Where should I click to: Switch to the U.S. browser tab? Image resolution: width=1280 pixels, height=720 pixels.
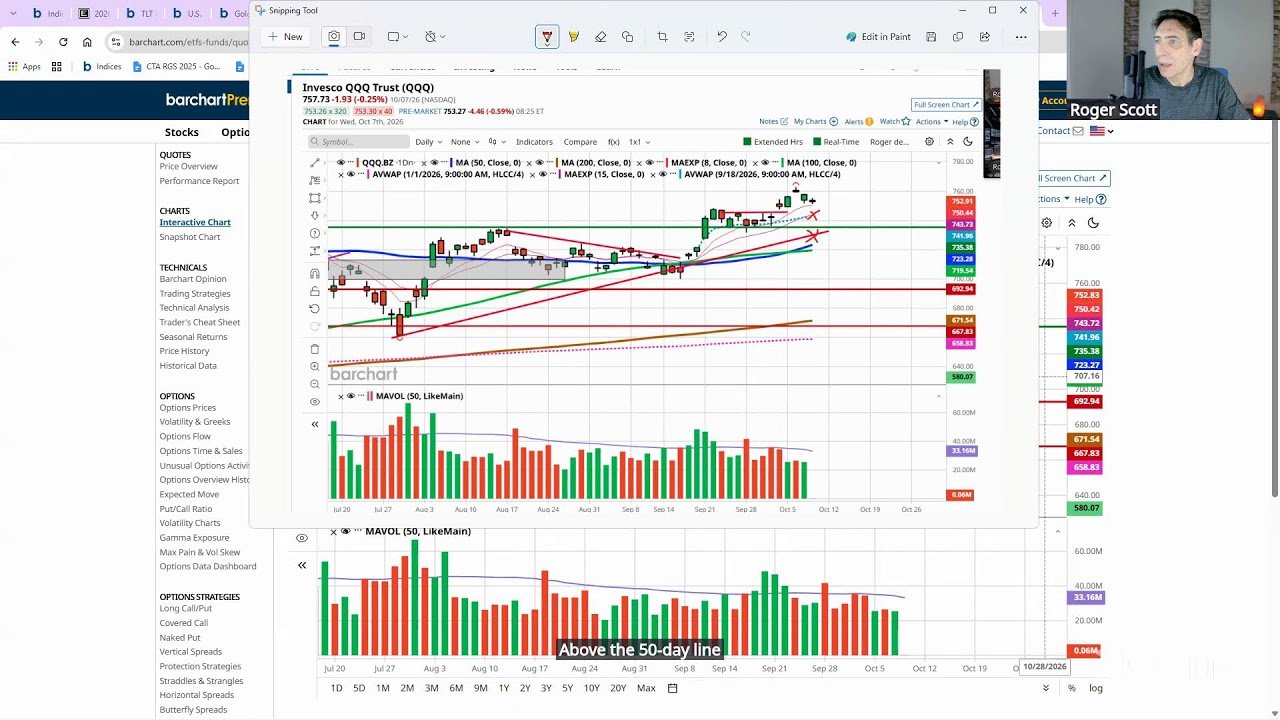186,14
